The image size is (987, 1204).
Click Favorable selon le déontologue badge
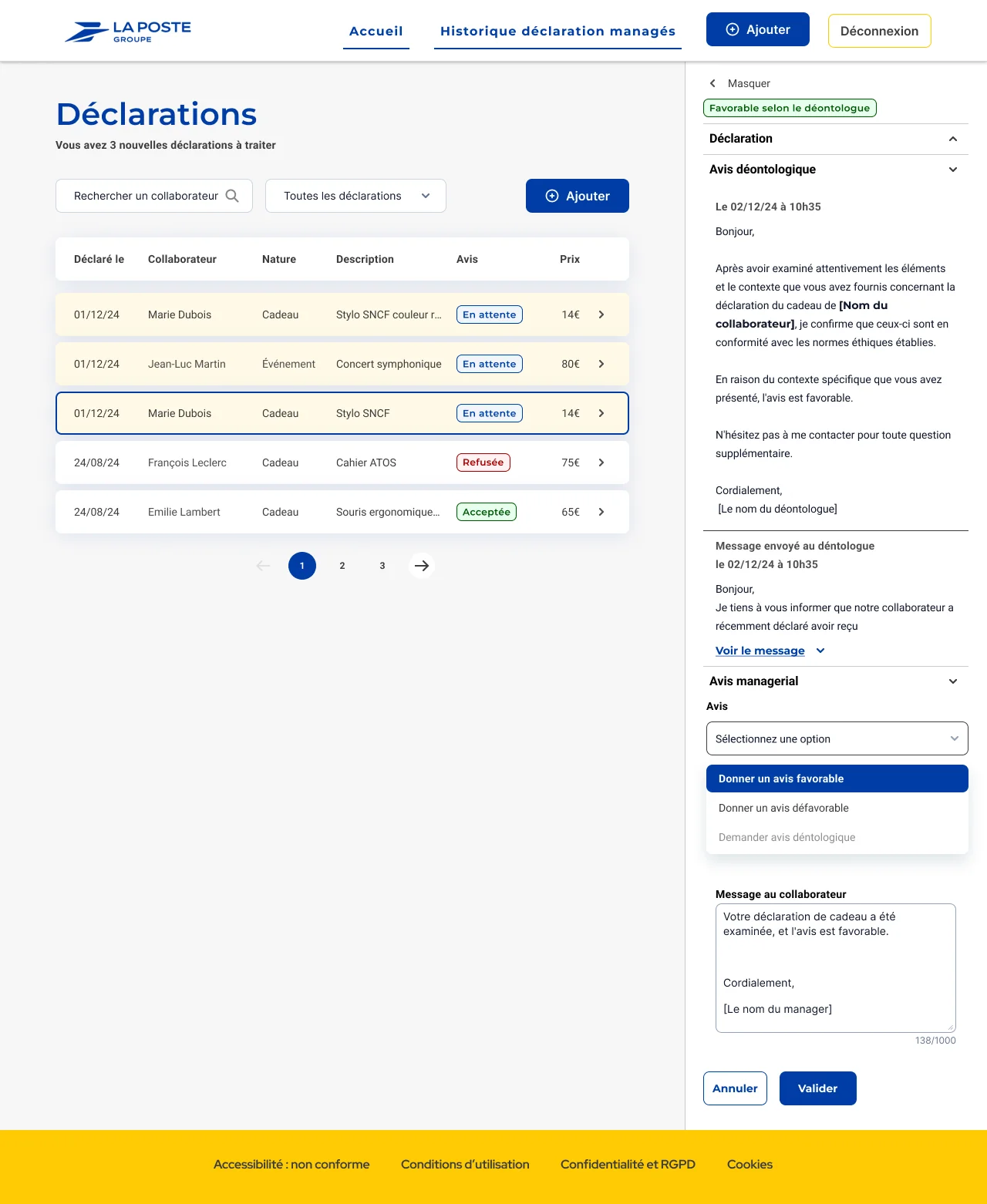coord(790,108)
